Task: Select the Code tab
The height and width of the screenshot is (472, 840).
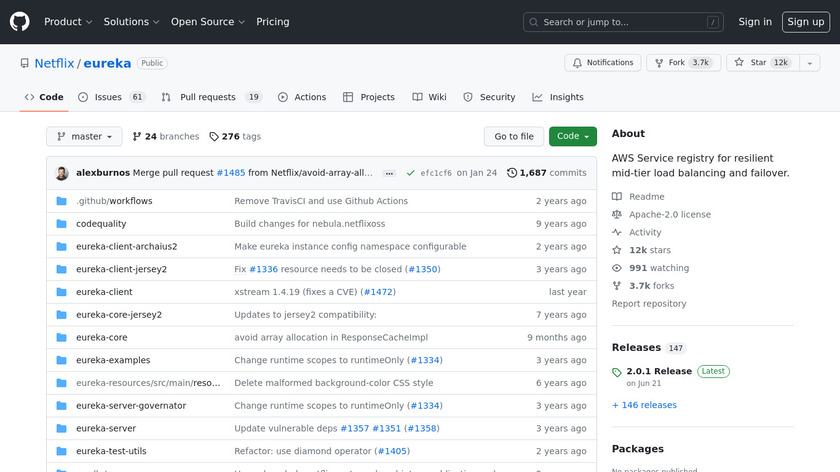Action: (44, 97)
